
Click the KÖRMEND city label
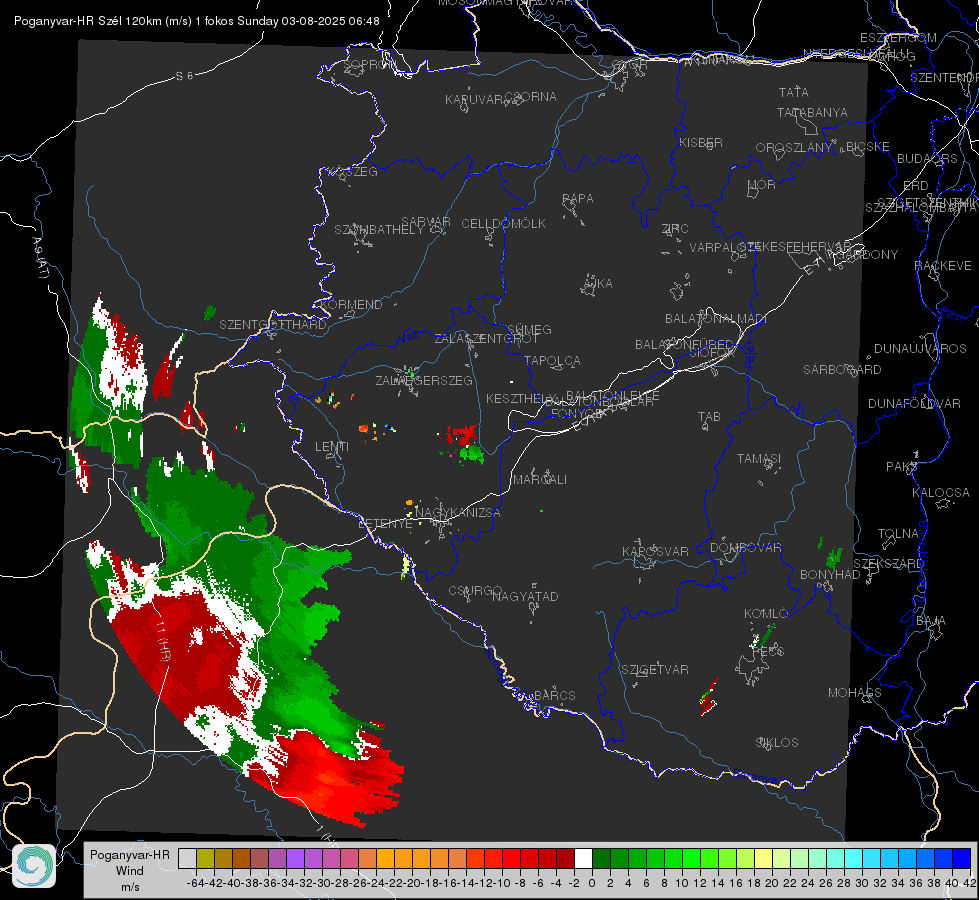(352, 305)
